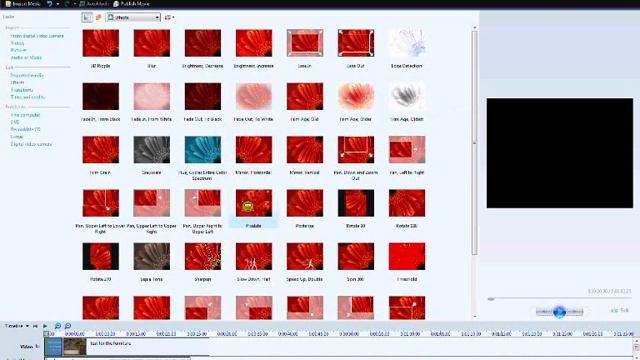The width and height of the screenshot is (640, 360).
Task: Select Pan Down and Zoom Out effect
Action: pos(356,150)
